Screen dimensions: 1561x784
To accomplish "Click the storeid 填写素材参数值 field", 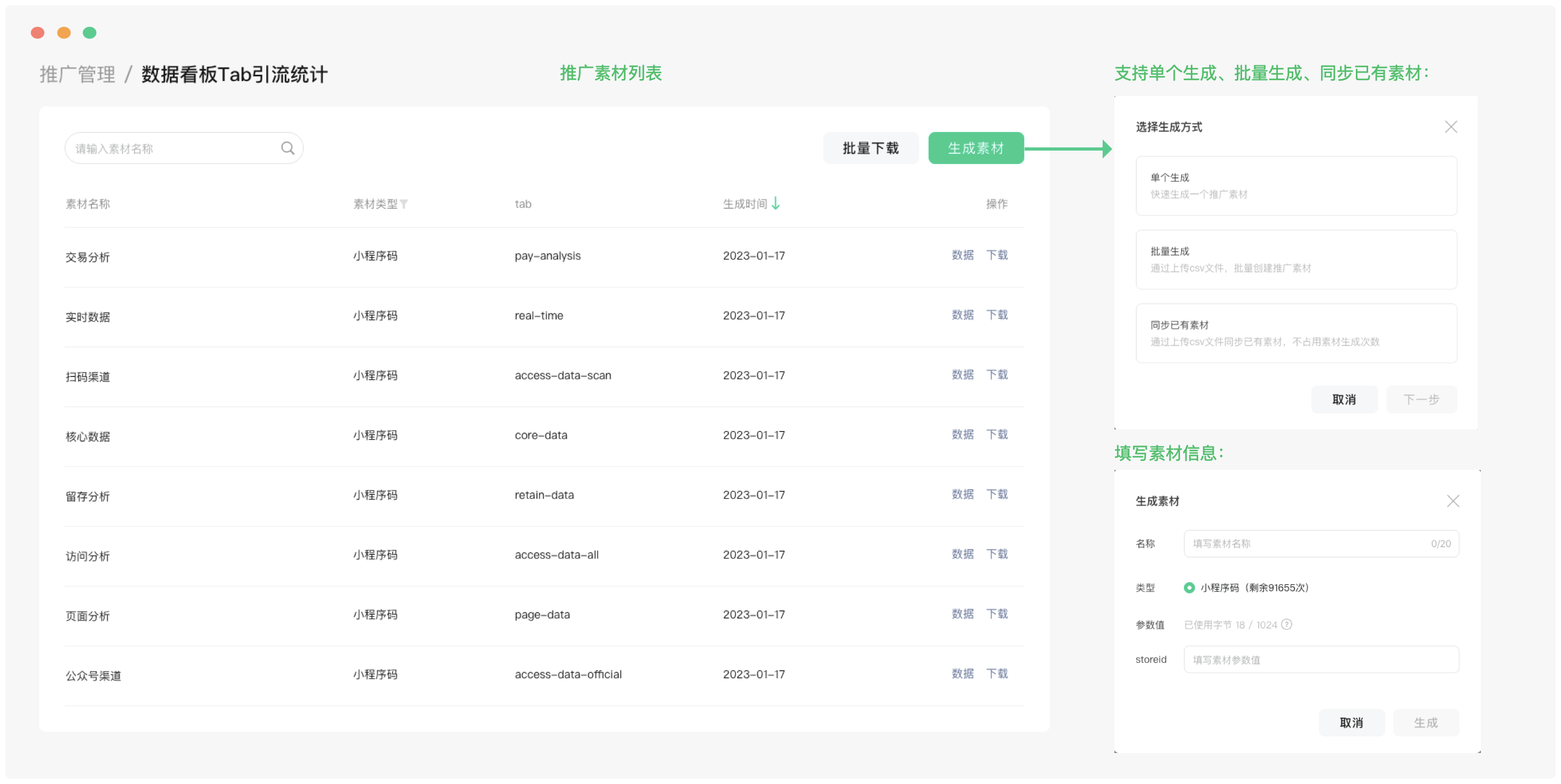I will pyautogui.click(x=1321, y=659).
